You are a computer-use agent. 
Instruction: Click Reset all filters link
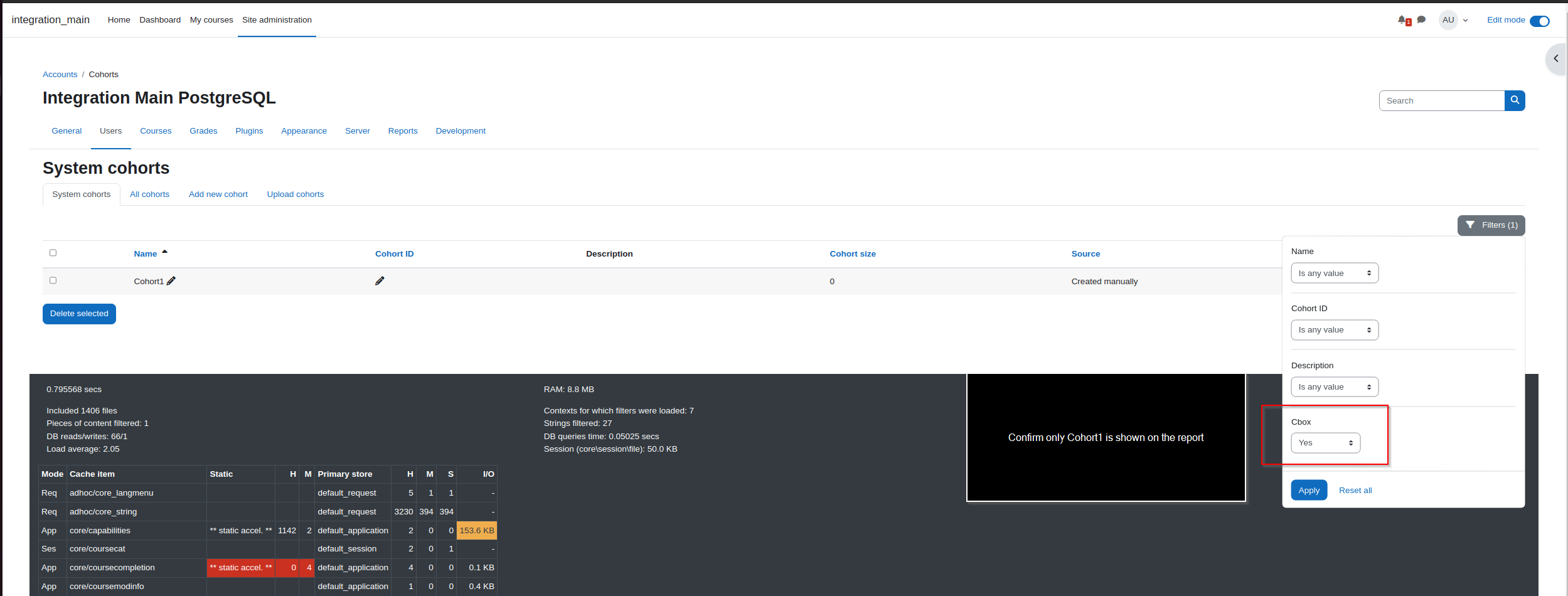[1355, 491]
